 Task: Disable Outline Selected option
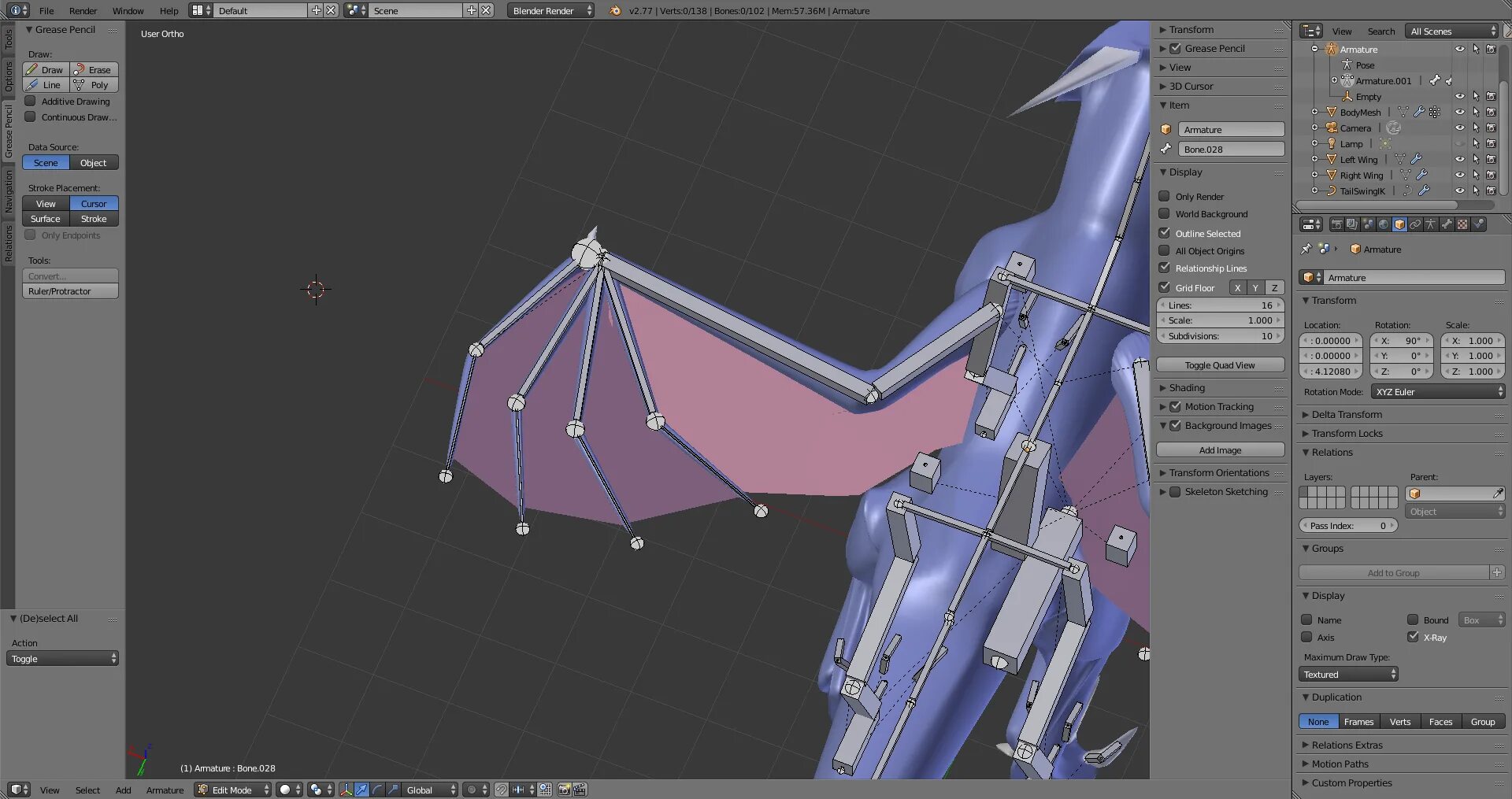pos(1164,233)
